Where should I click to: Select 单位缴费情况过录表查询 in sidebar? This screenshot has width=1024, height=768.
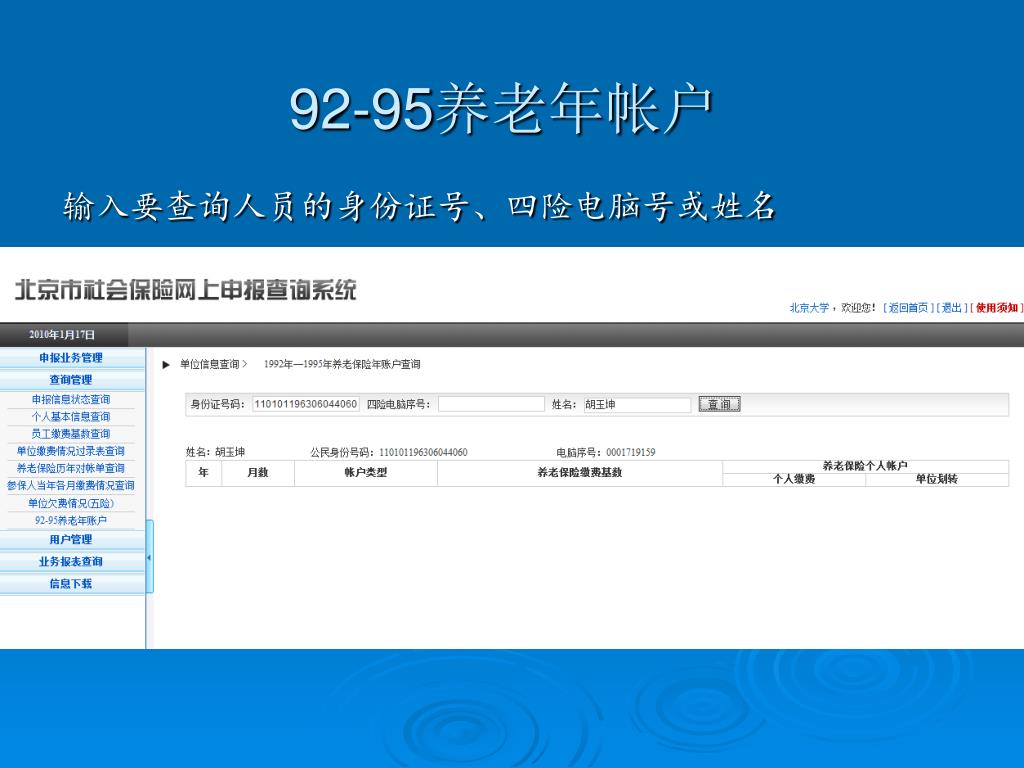71,451
